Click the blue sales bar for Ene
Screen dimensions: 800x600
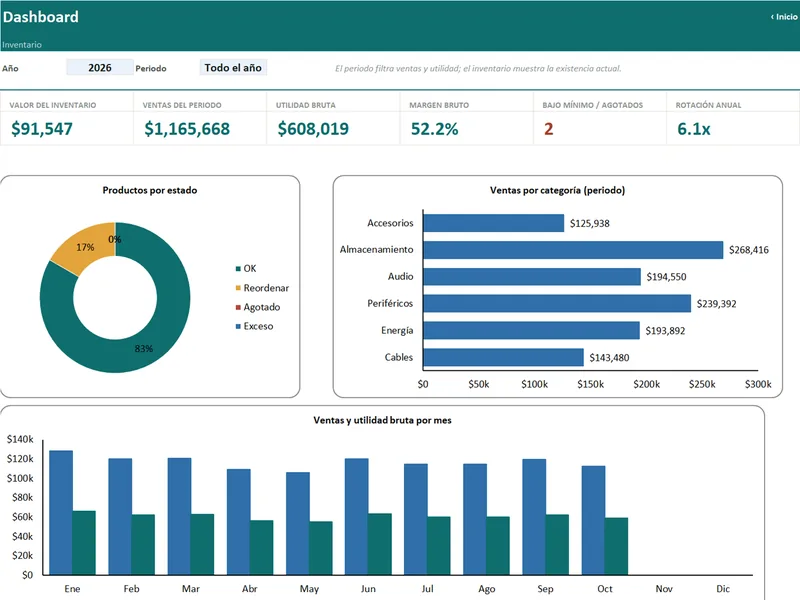61,513
